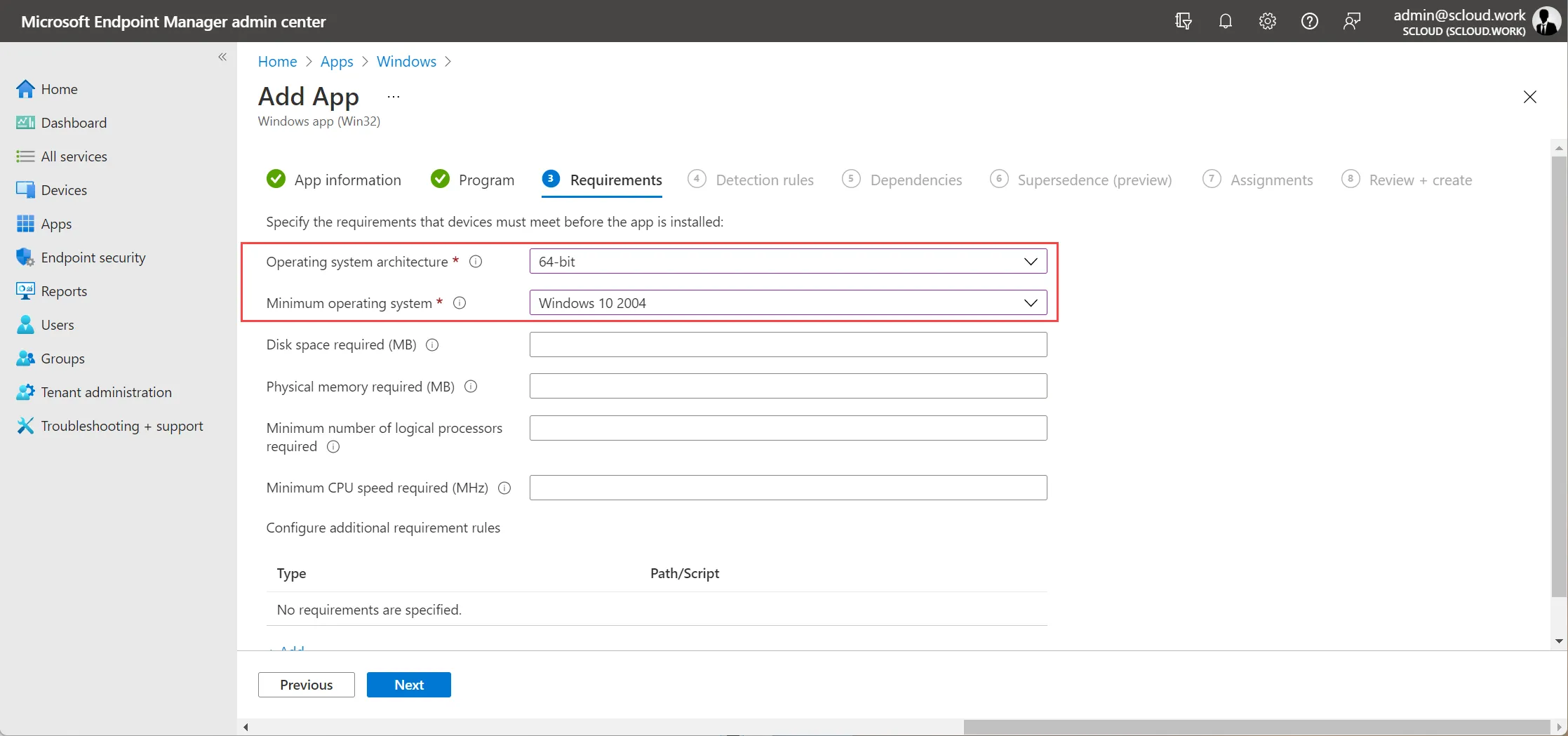Open the feedback icon in header
The image size is (1568, 736).
pyautogui.click(x=1351, y=21)
